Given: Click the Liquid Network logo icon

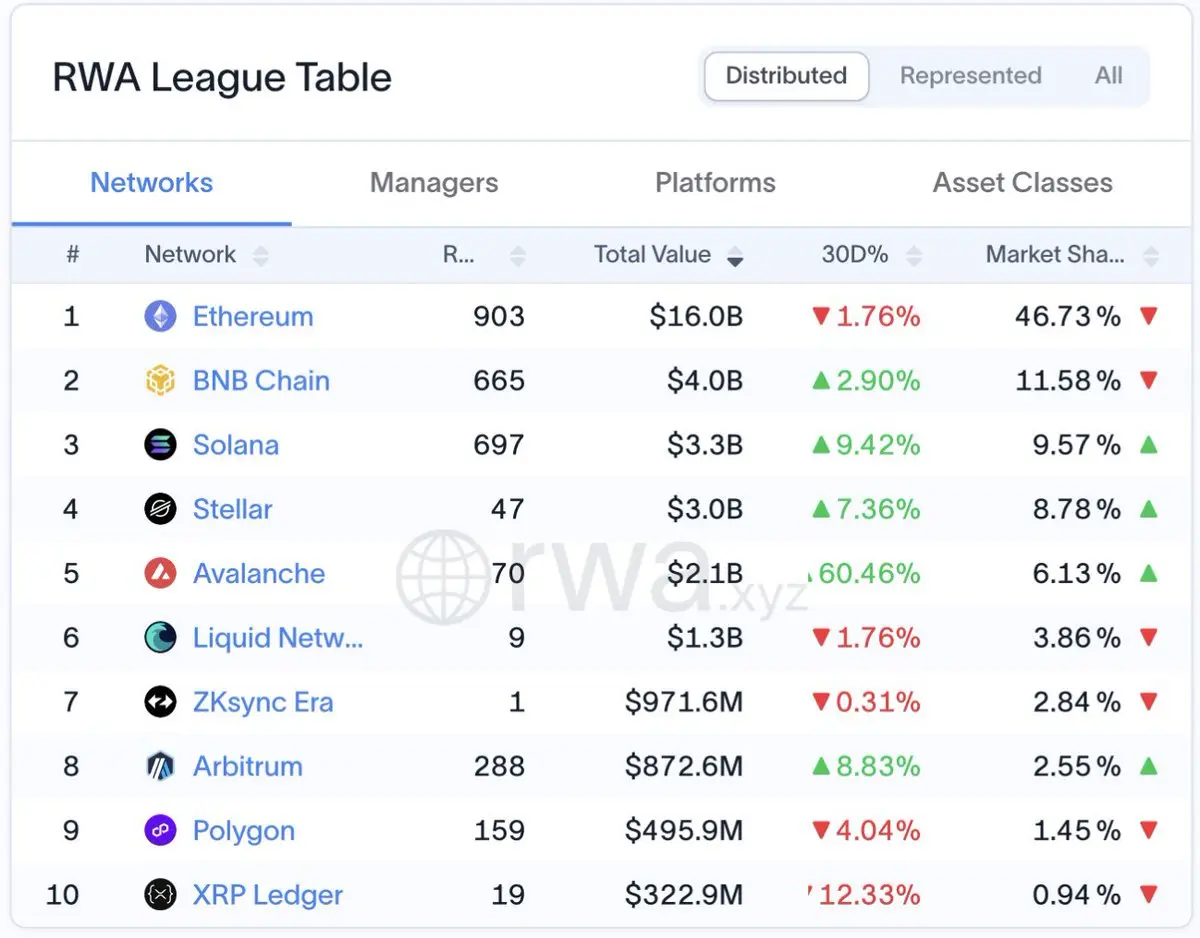Looking at the screenshot, I should click(x=160, y=638).
